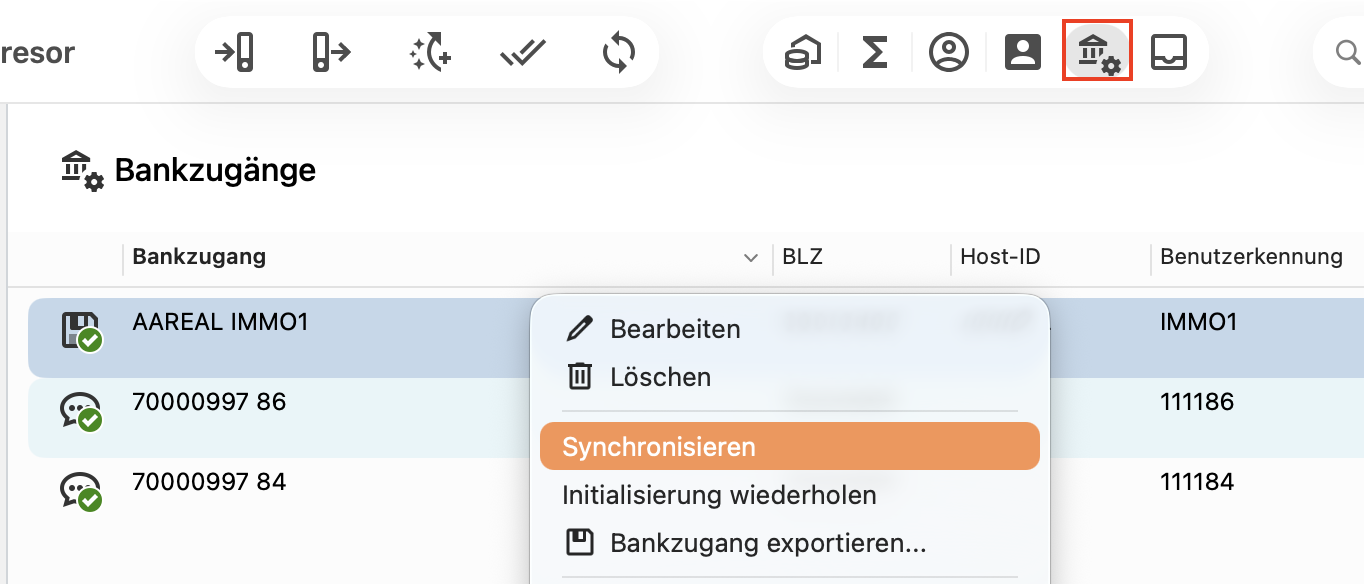Expand the Bankzugang column sort chevron
The image size is (1364, 584).
[x=751, y=258]
